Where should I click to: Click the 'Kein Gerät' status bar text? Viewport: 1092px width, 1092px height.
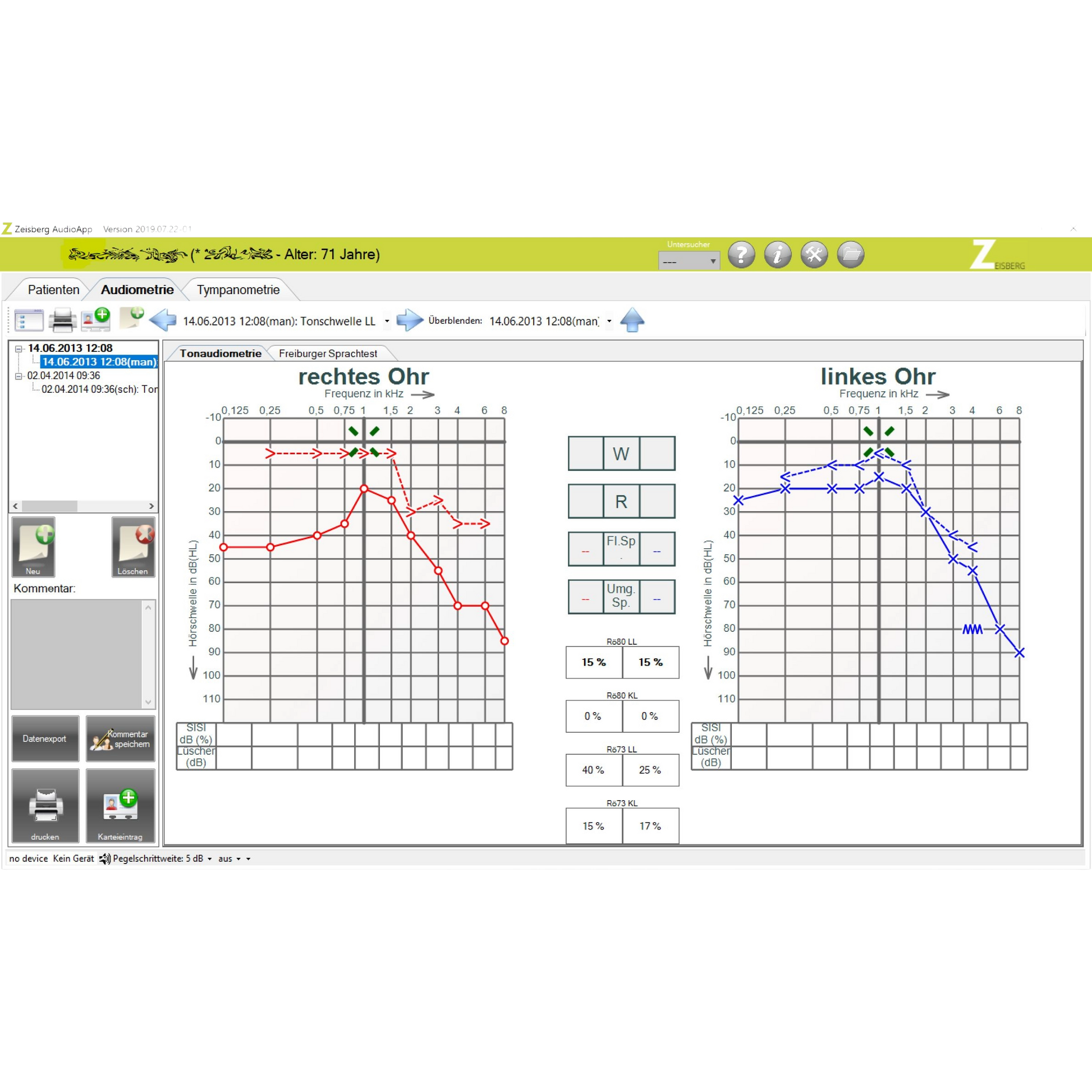[74, 859]
